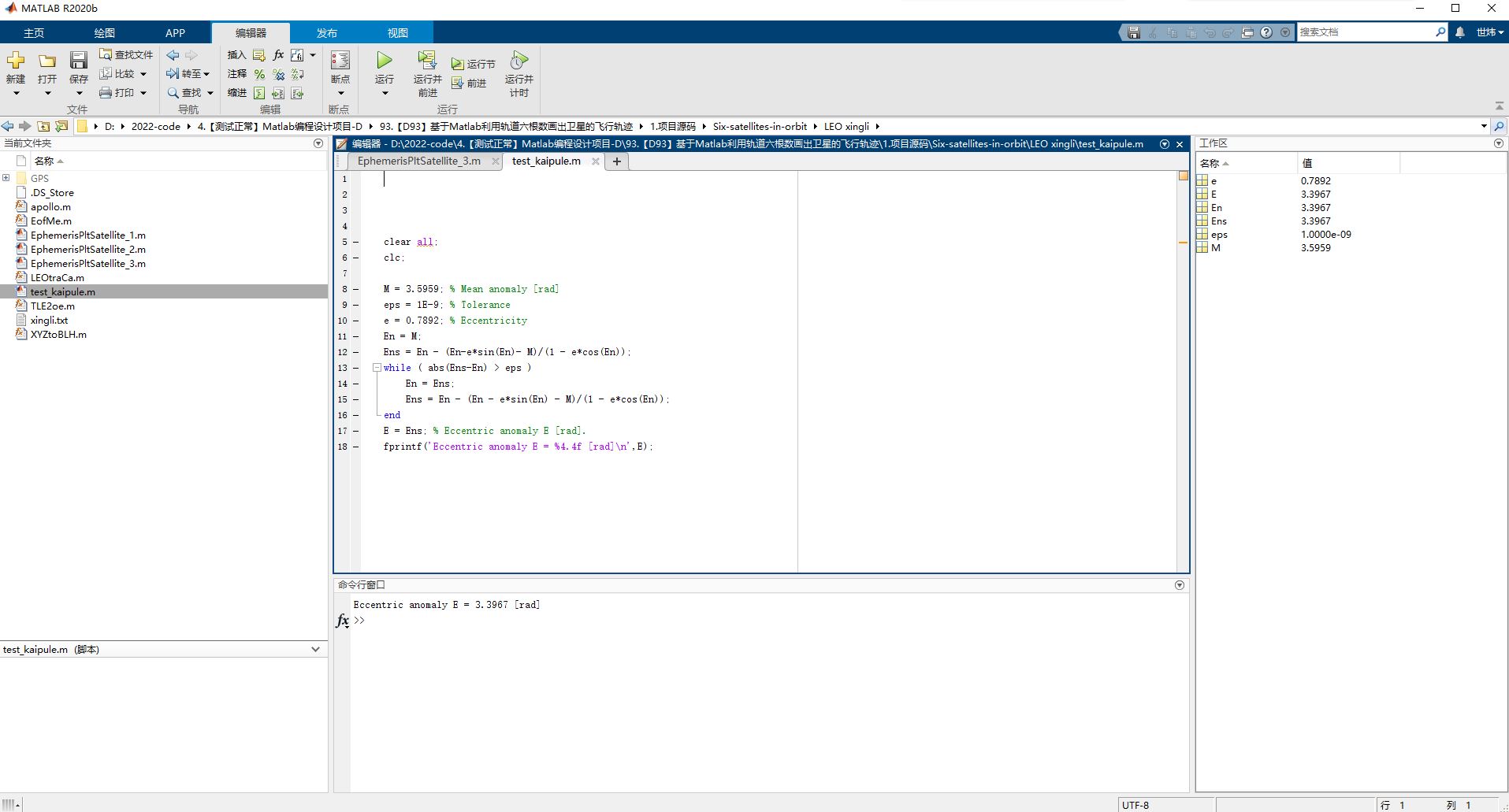Click the Breakpoints icon
The image size is (1509, 812).
click(x=340, y=61)
